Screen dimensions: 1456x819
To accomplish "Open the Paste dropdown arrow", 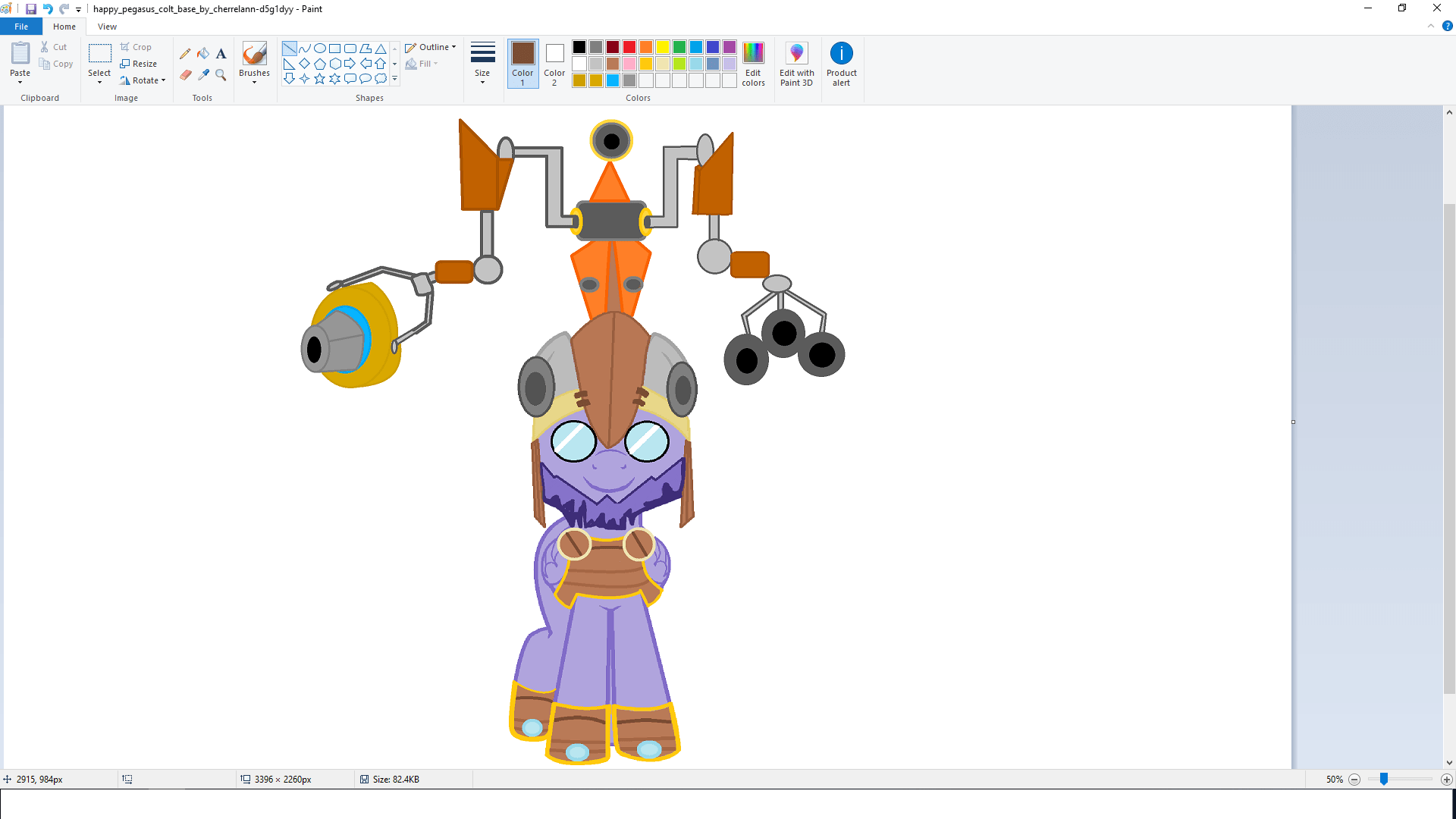I will pyautogui.click(x=20, y=82).
